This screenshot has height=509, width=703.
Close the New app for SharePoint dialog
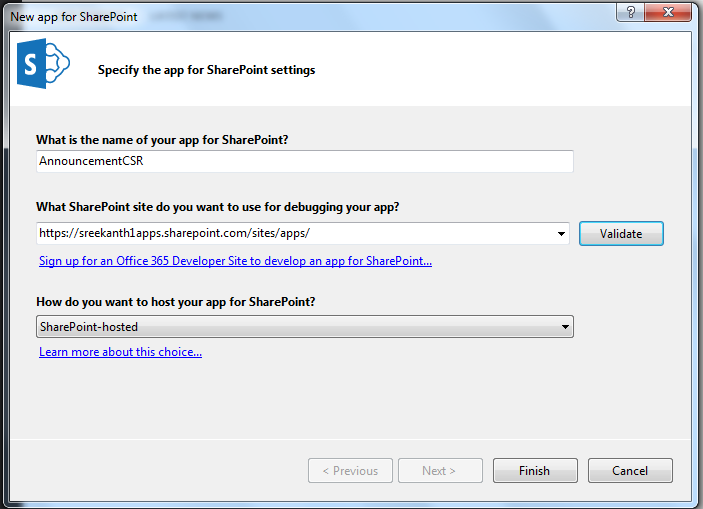coord(669,15)
